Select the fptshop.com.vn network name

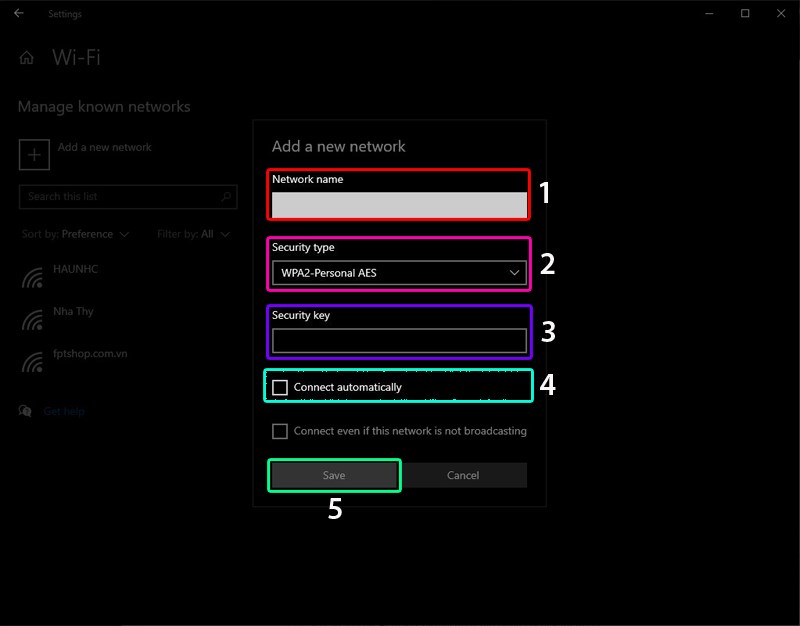pyautogui.click(x=90, y=354)
